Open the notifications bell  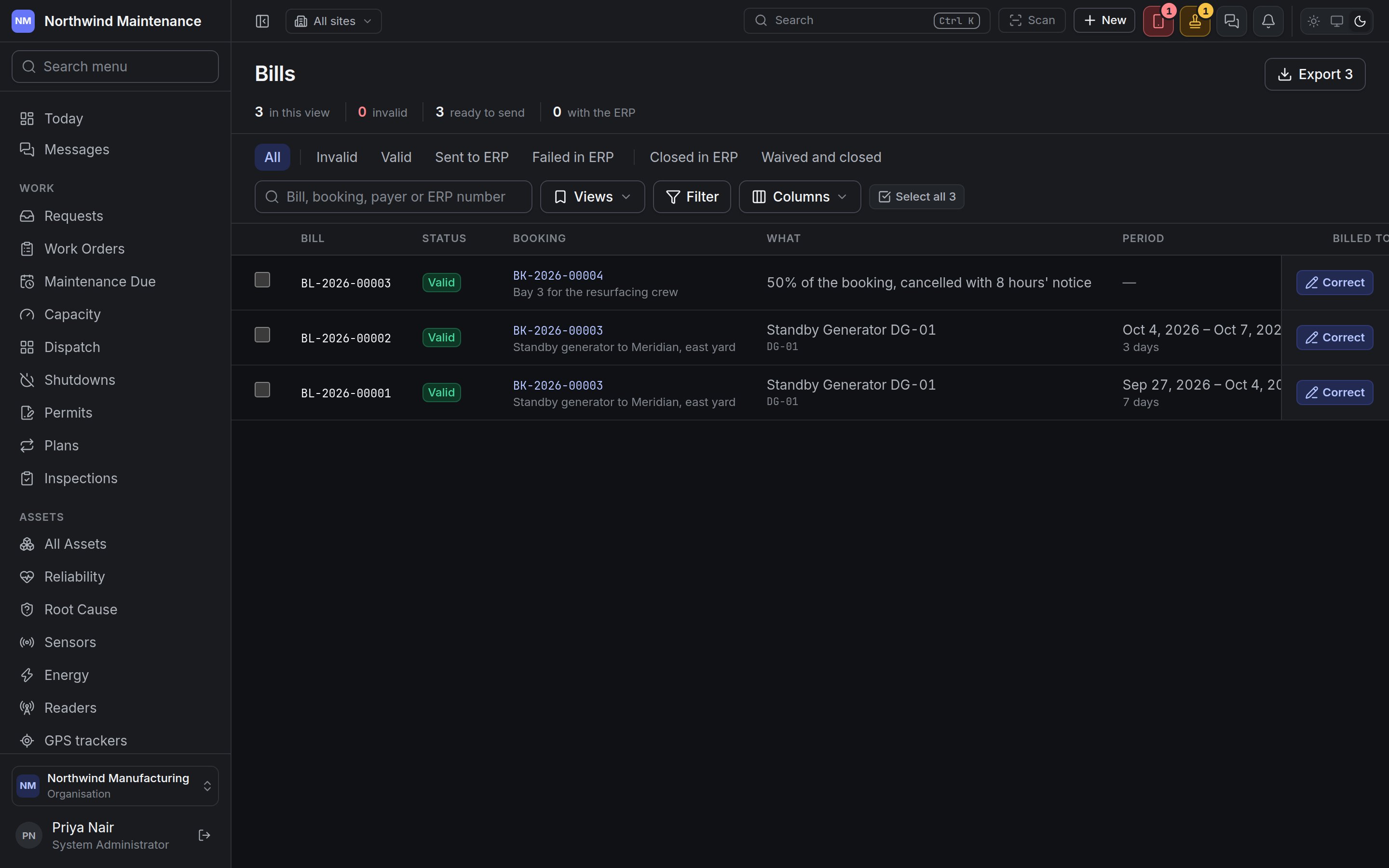click(x=1268, y=21)
